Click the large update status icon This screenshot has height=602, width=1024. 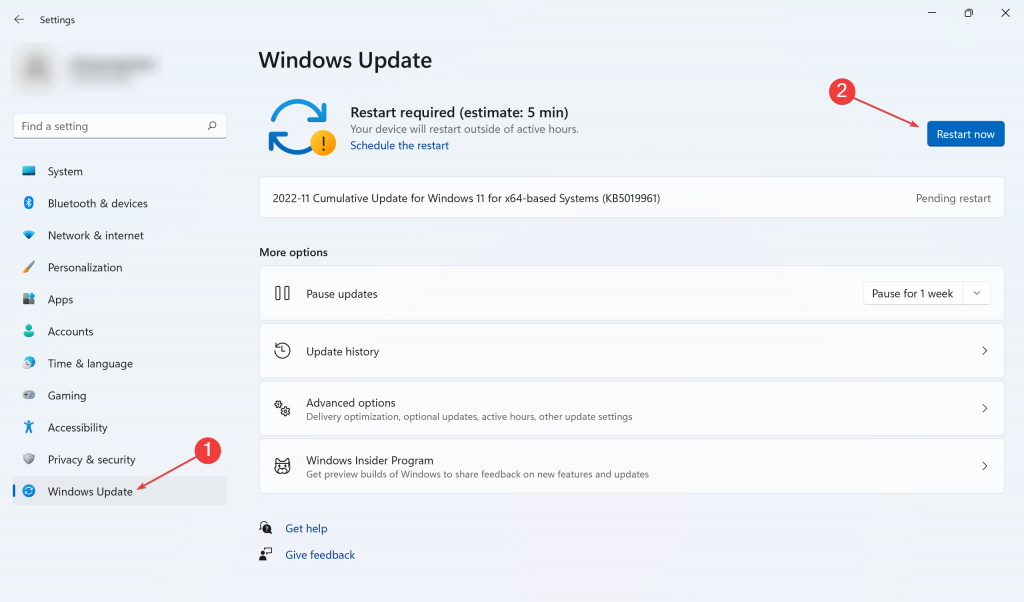click(301, 127)
